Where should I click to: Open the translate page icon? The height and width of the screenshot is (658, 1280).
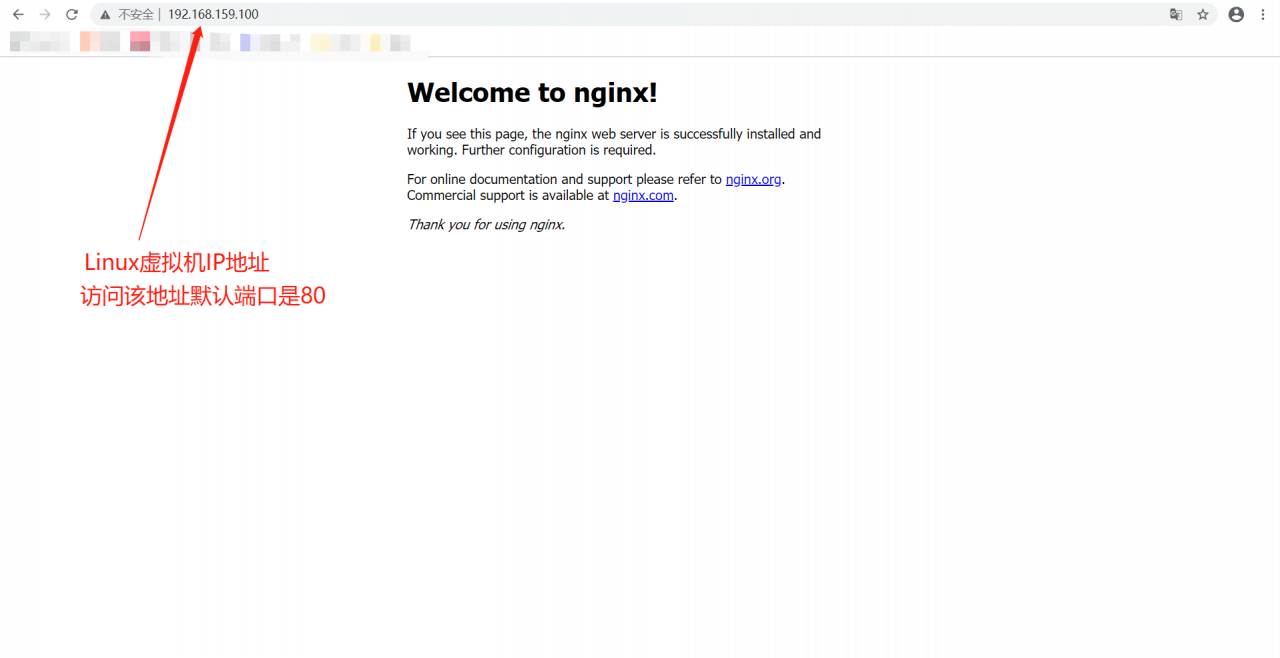(1176, 15)
